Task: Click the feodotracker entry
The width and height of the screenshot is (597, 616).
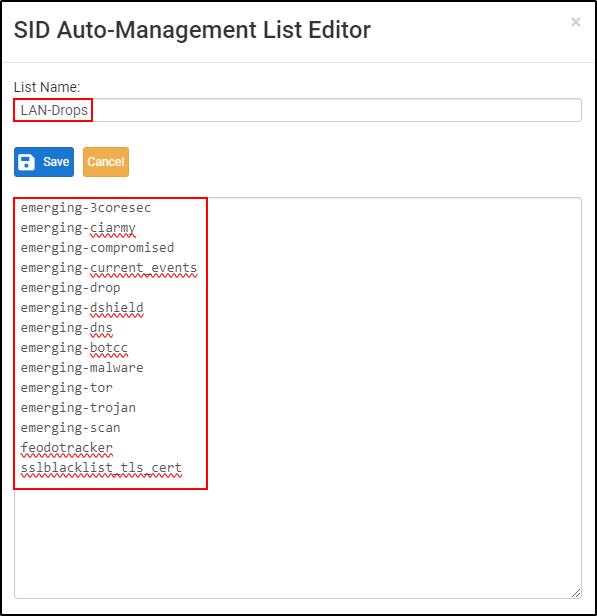Action: (x=66, y=448)
